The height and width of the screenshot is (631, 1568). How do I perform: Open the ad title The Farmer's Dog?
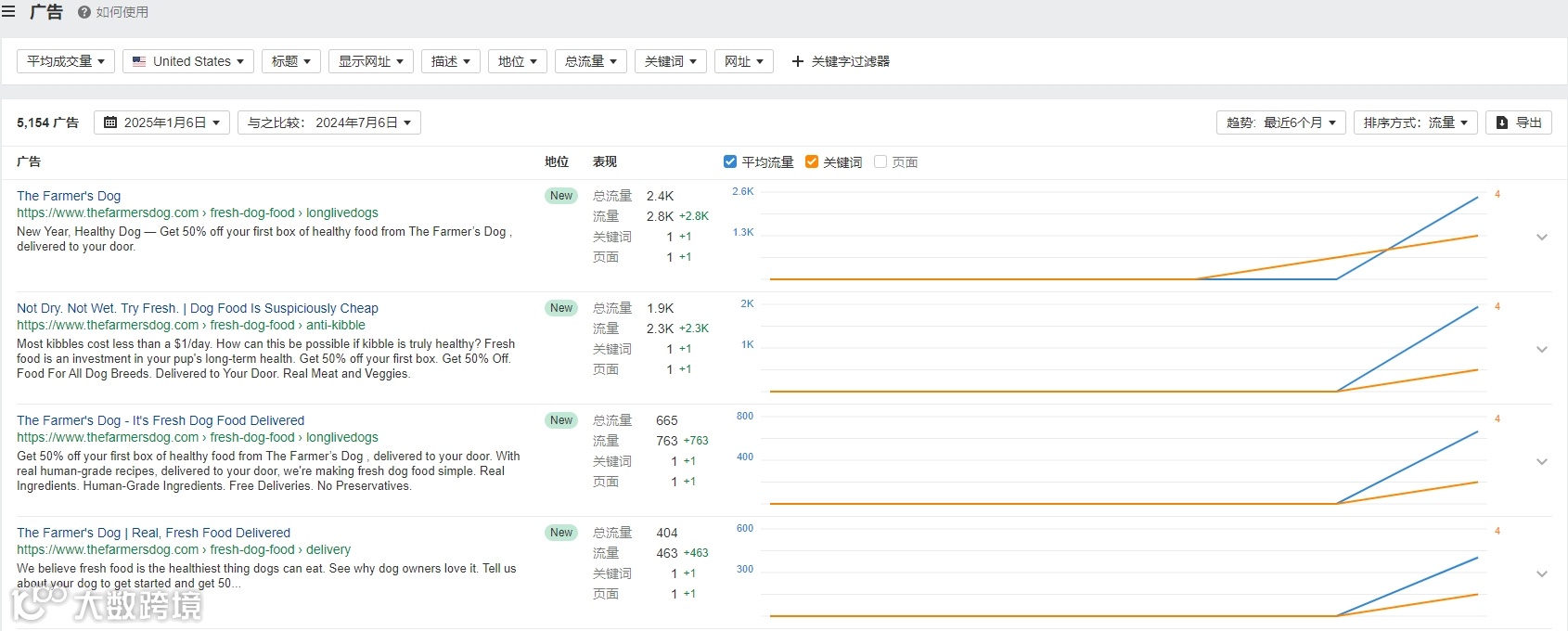click(x=69, y=196)
